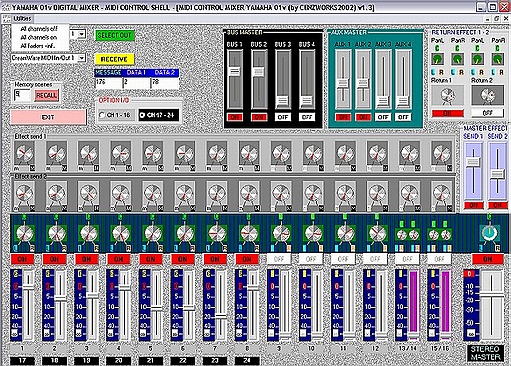This screenshot has height=366, width=511.
Task: Choose 'All channels on' menu entry
Action: (x=39, y=37)
